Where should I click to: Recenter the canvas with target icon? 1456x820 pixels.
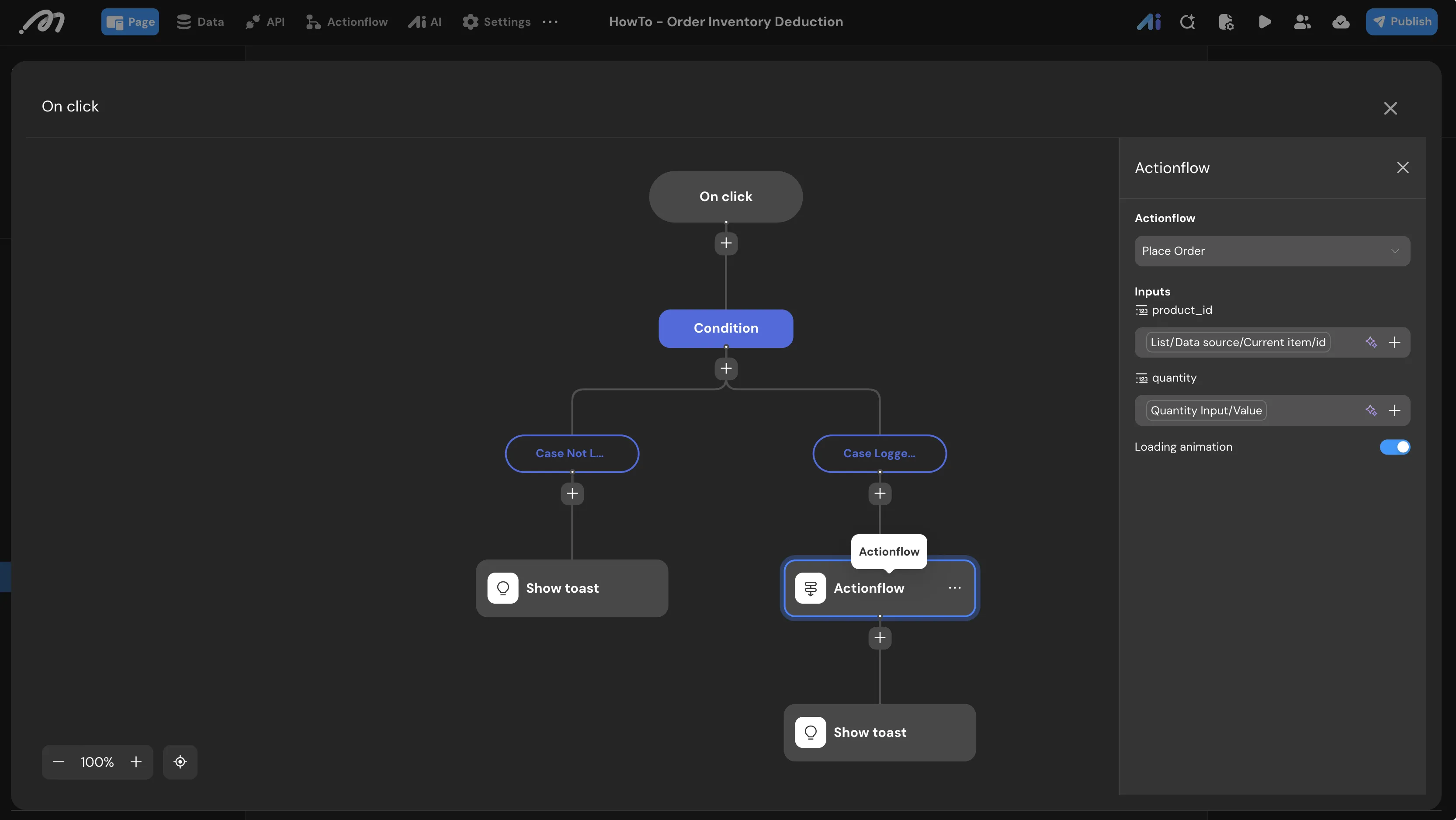point(180,762)
